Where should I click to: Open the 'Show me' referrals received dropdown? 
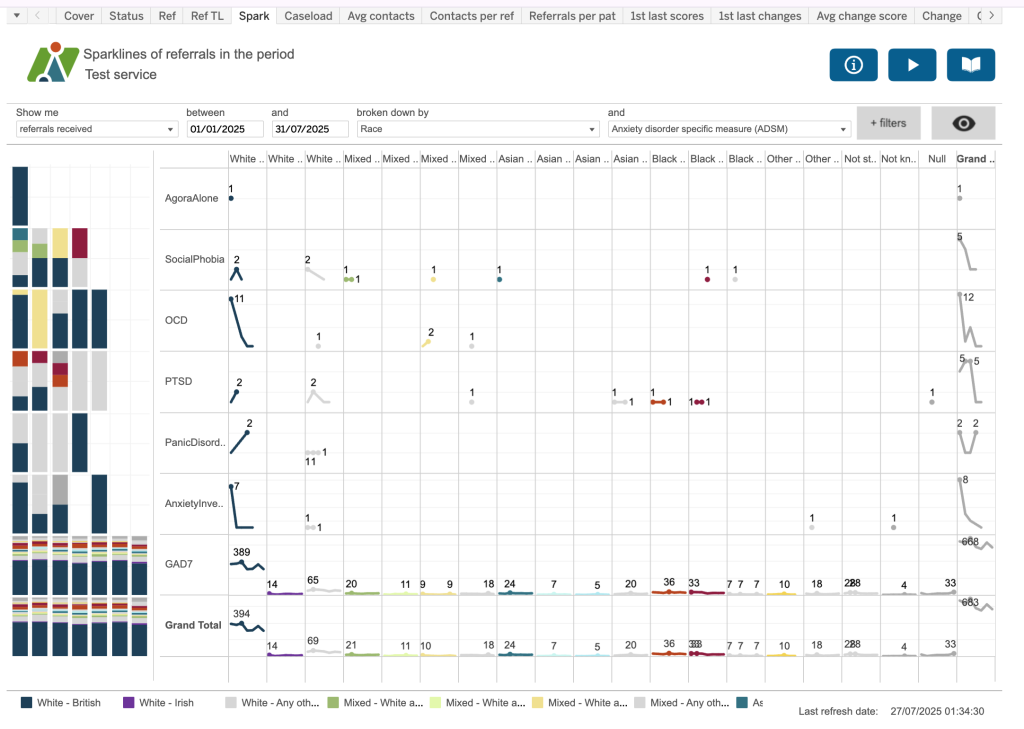[96, 129]
